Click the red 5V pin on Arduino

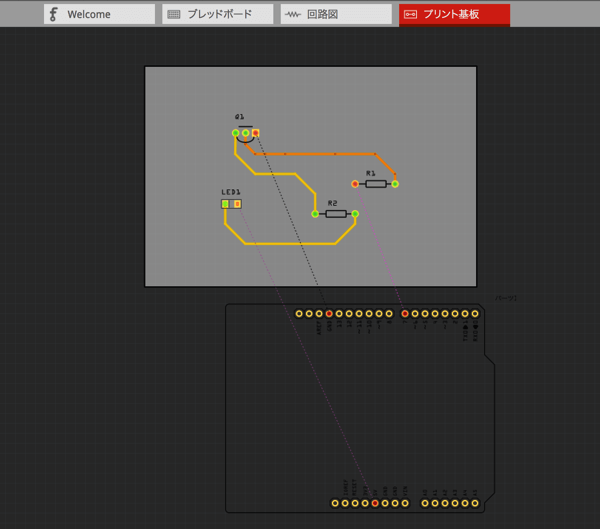[375, 503]
